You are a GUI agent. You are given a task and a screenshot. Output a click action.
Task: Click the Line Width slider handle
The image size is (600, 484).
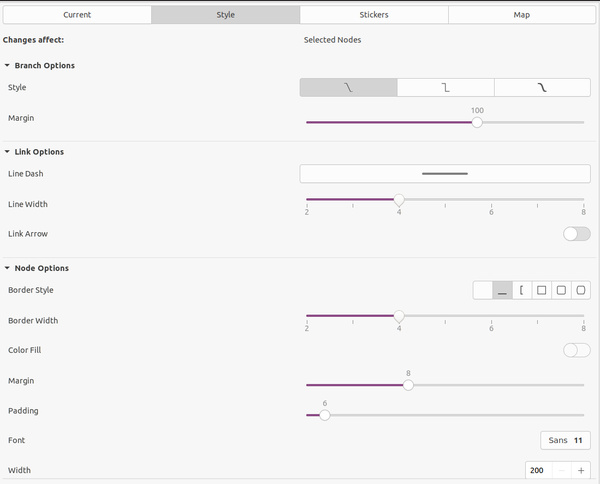tap(399, 199)
